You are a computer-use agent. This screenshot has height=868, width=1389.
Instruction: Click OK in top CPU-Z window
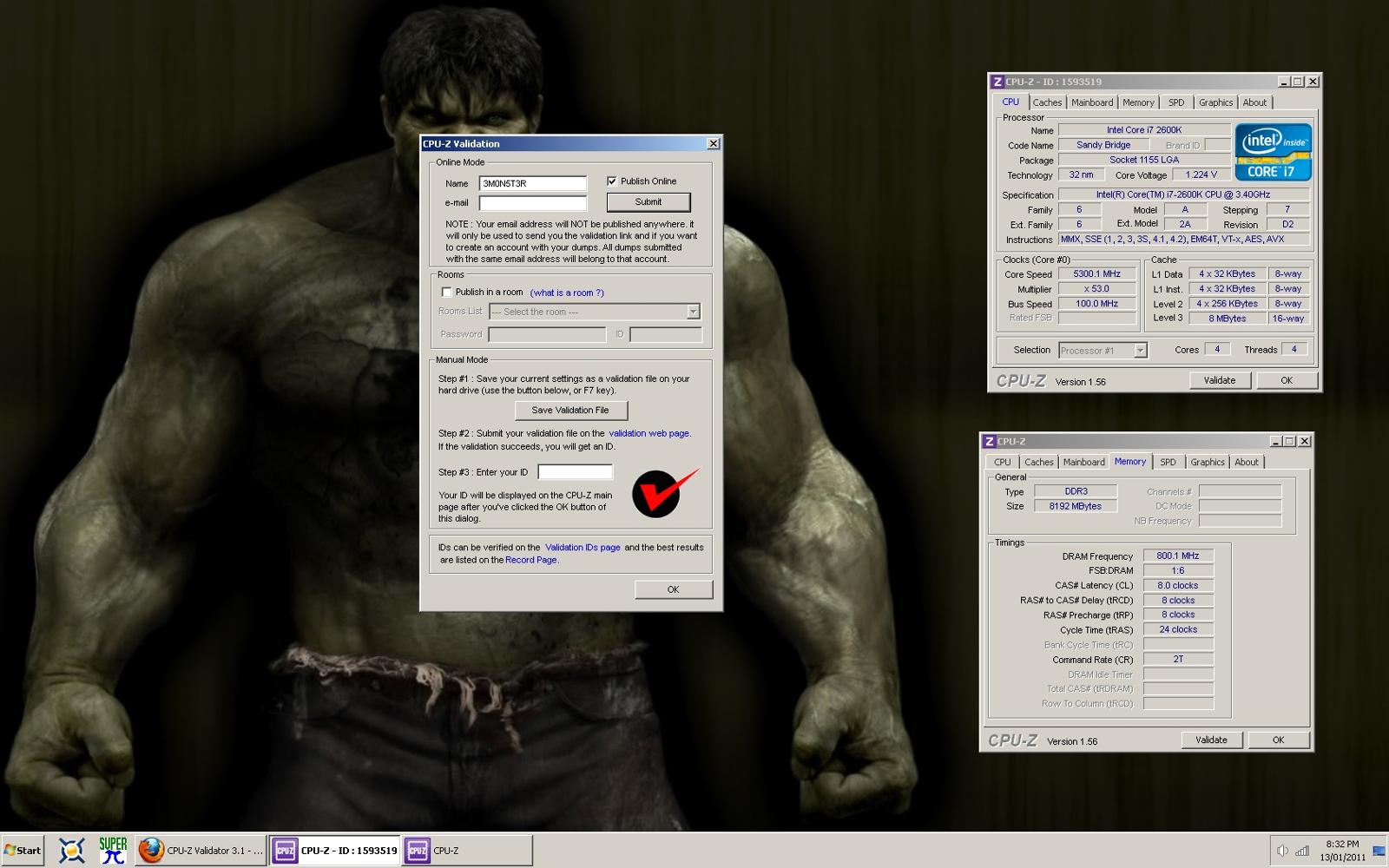coord(1287,380)
